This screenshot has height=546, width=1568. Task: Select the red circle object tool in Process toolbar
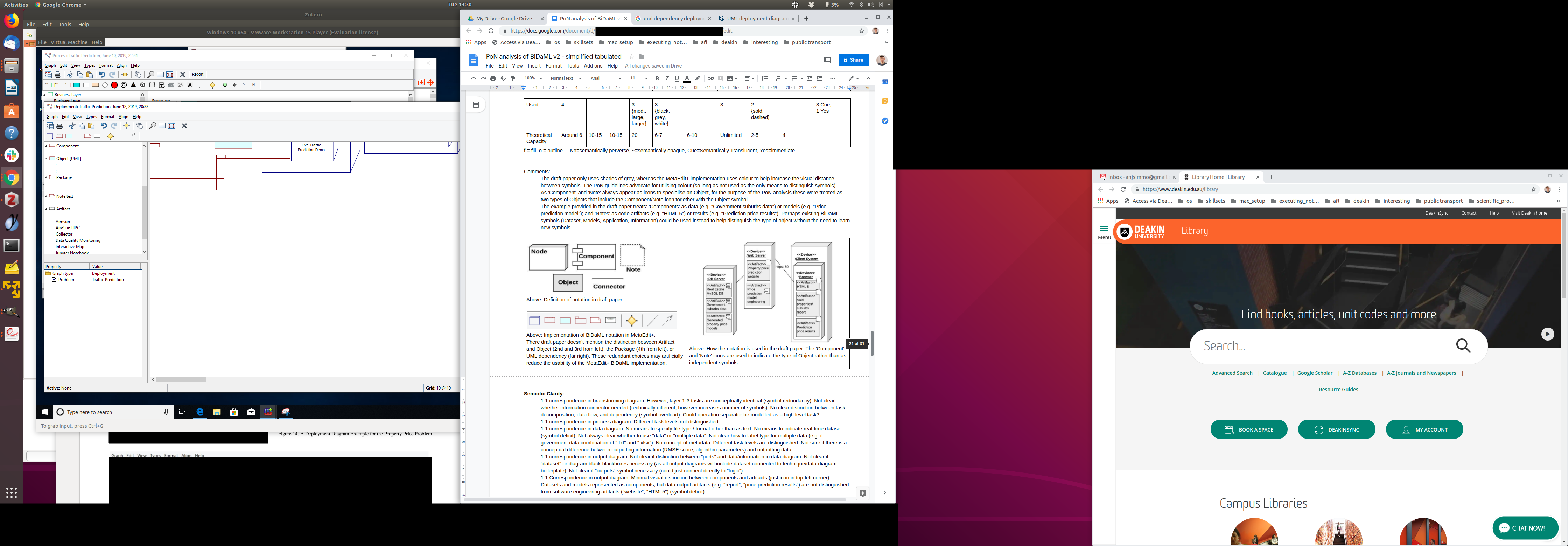pos(114,85)
